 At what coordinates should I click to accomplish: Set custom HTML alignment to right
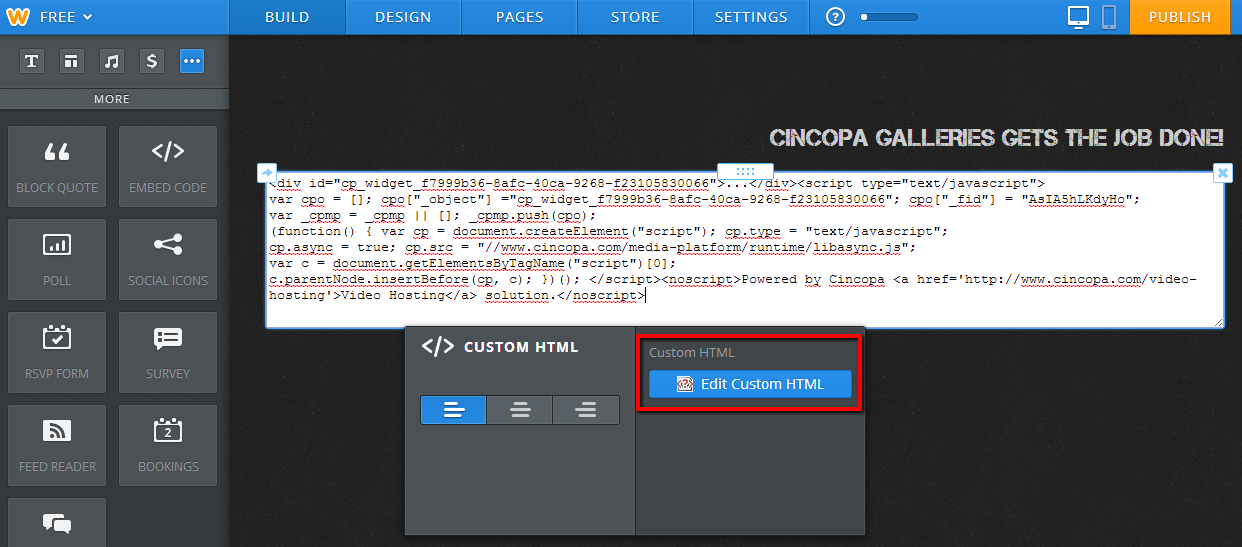tap(586, 410)
